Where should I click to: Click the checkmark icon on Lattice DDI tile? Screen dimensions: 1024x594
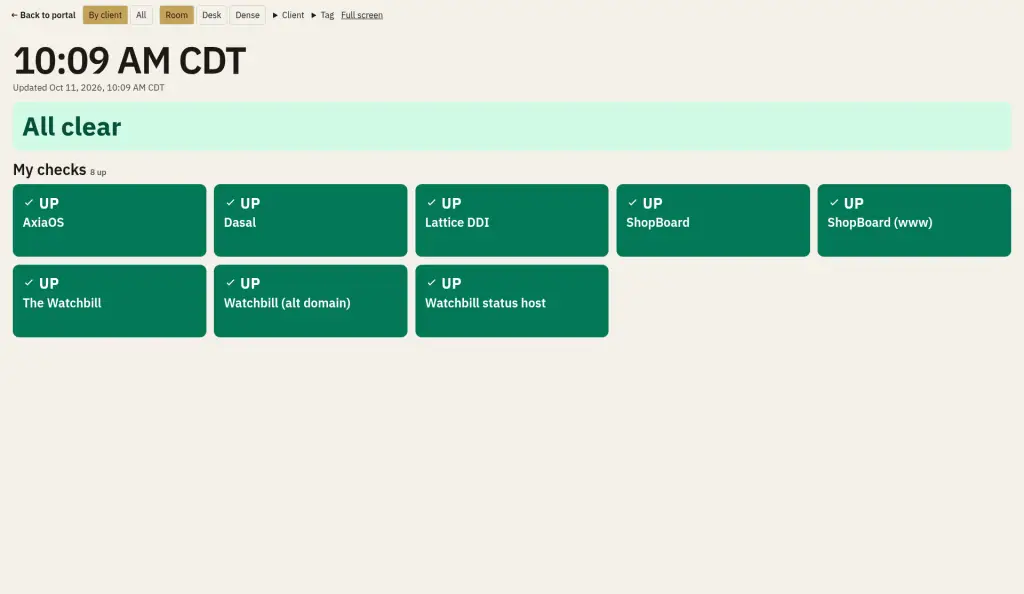(431, 202)
